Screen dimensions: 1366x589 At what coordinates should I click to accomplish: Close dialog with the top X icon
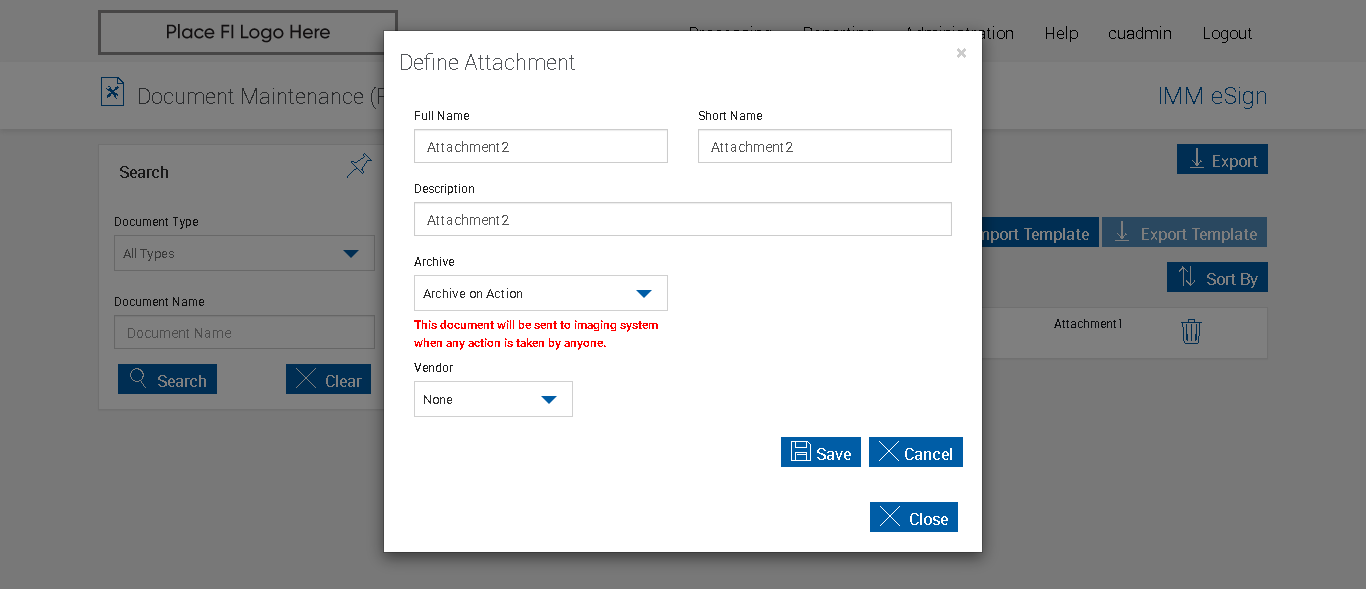[x=961, y=53]
